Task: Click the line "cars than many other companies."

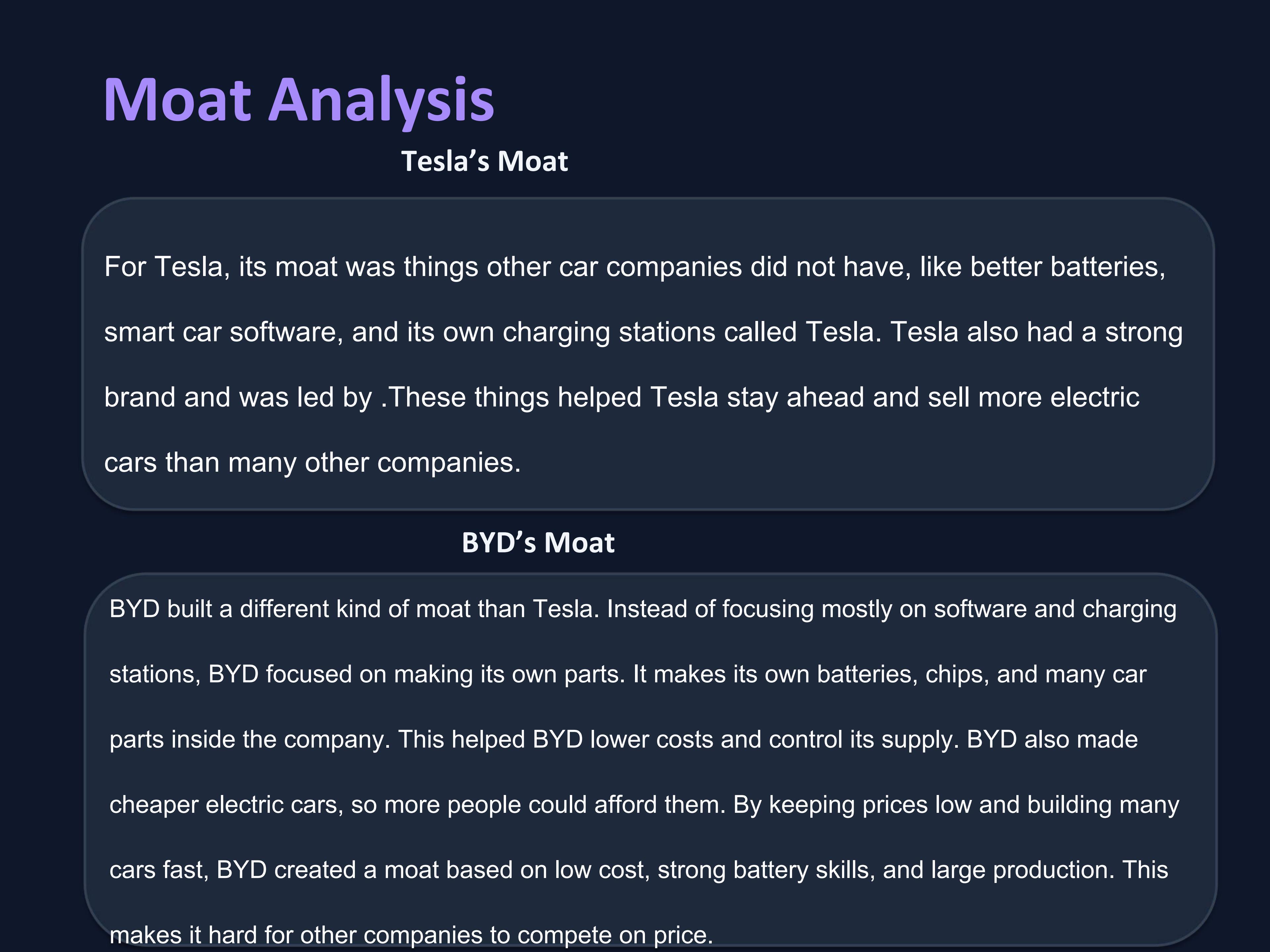Action: click(312, 463)
